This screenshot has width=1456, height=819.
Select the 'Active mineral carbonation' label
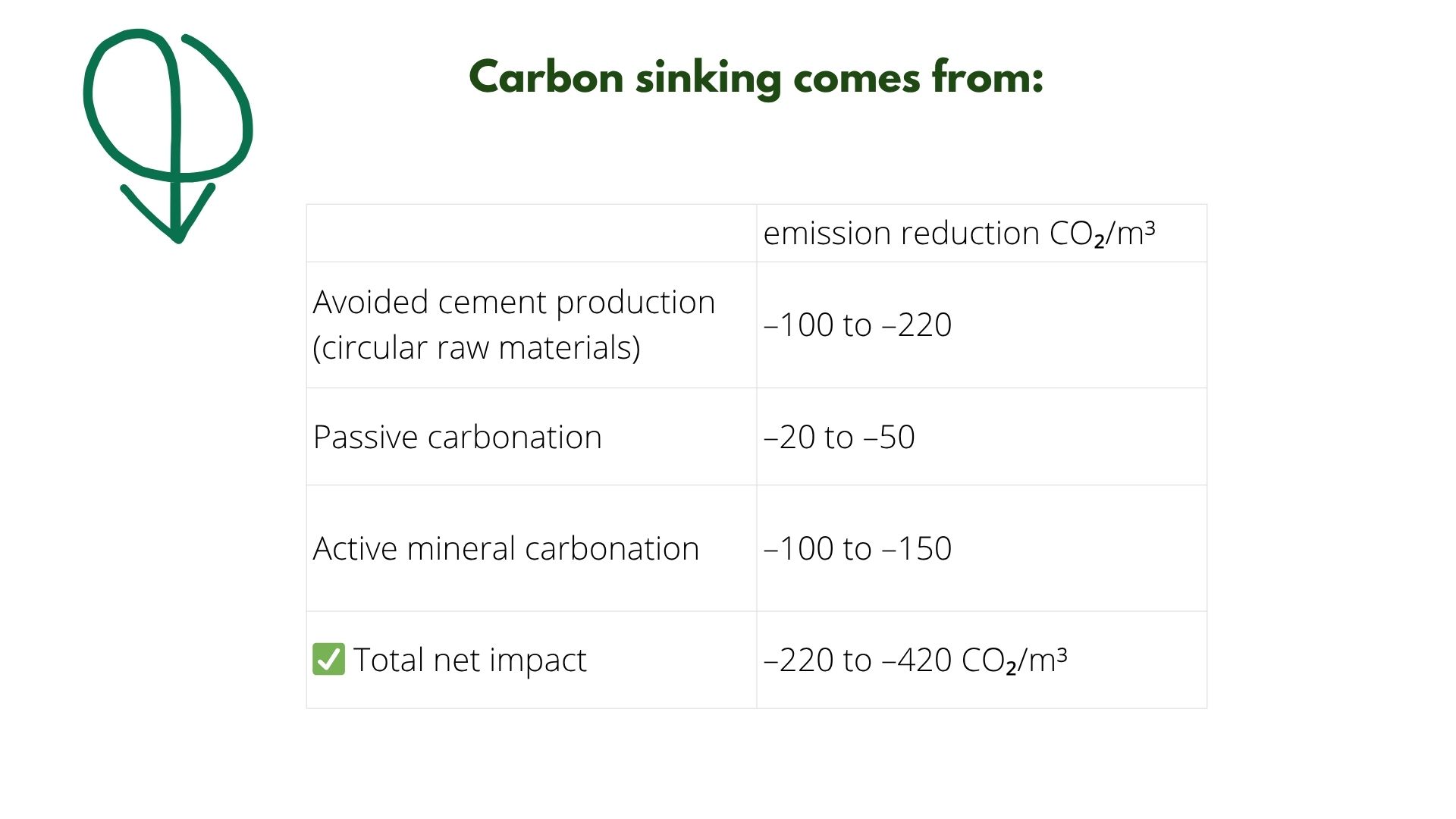tap(506, 548)
